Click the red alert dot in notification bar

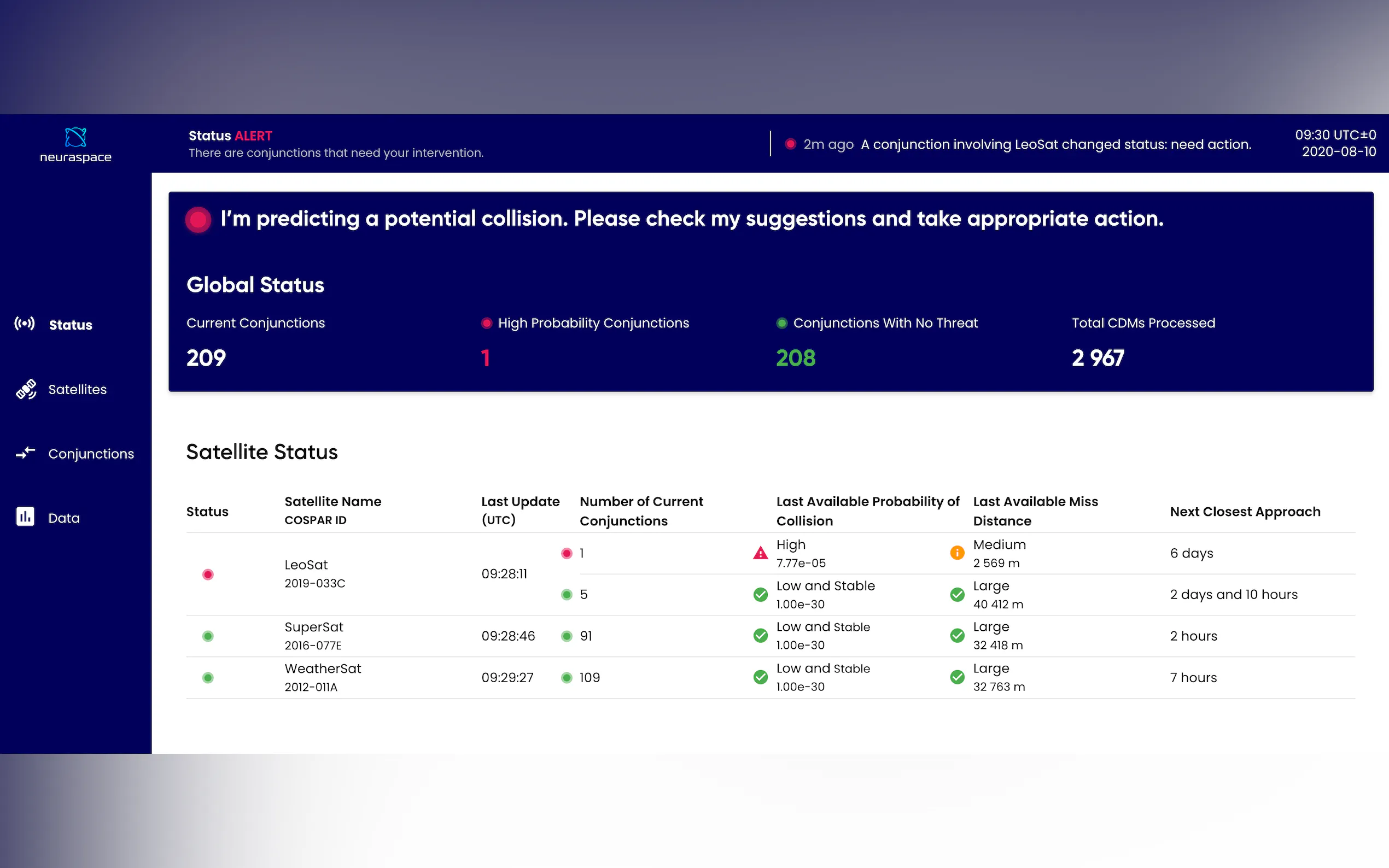790,144
